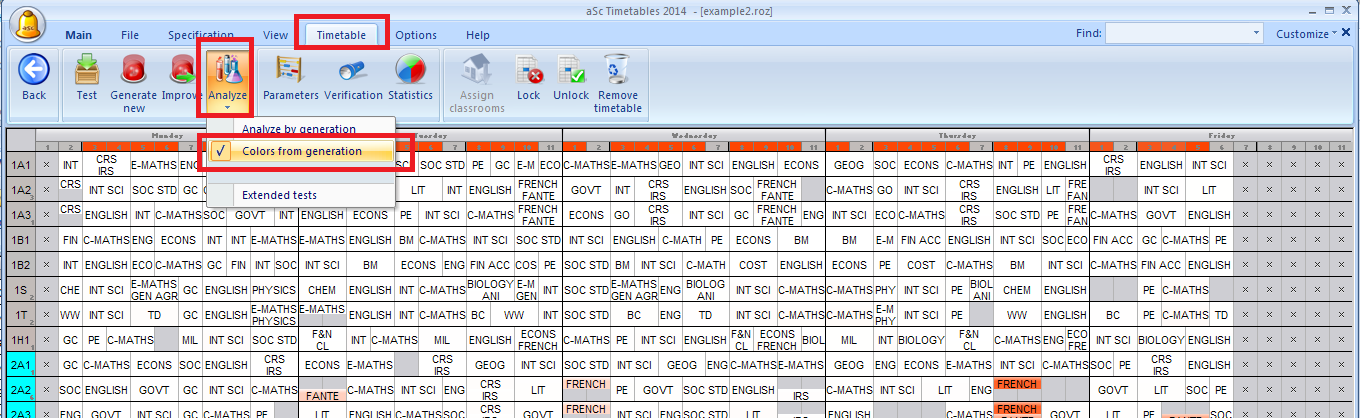Click the Unlock cards icon
1360x418 pixels.
click(571, 70)
